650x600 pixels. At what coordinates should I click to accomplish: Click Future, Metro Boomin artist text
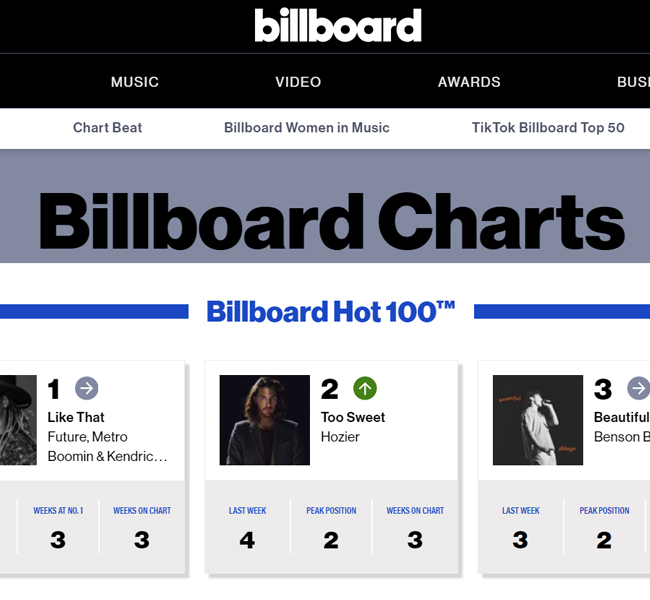click(x=107, y=447)
